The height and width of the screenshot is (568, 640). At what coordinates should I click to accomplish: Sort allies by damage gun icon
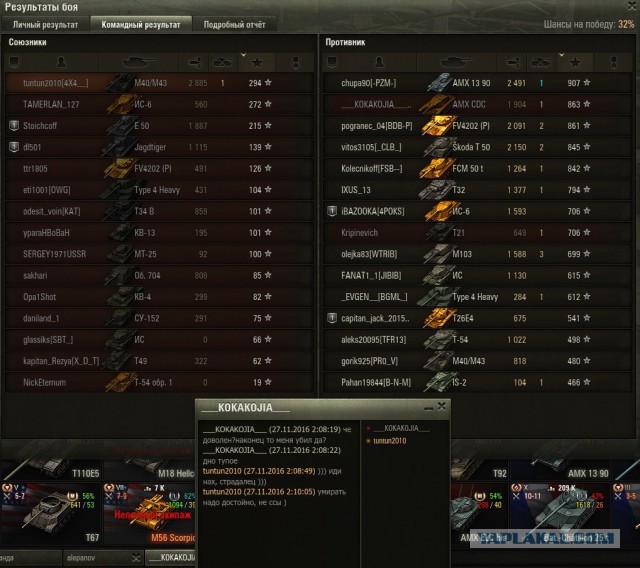coord(195,62)
